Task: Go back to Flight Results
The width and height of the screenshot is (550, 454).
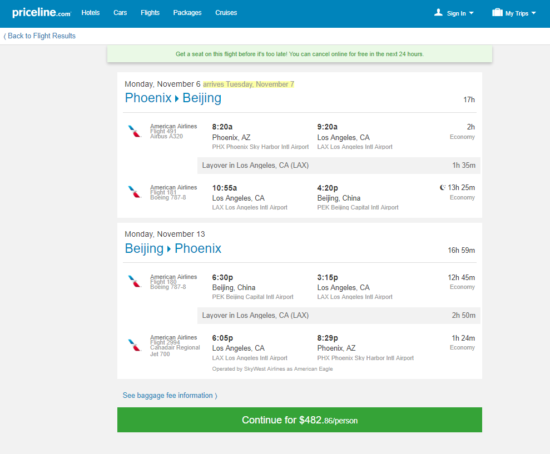Action: pos(40,36)
